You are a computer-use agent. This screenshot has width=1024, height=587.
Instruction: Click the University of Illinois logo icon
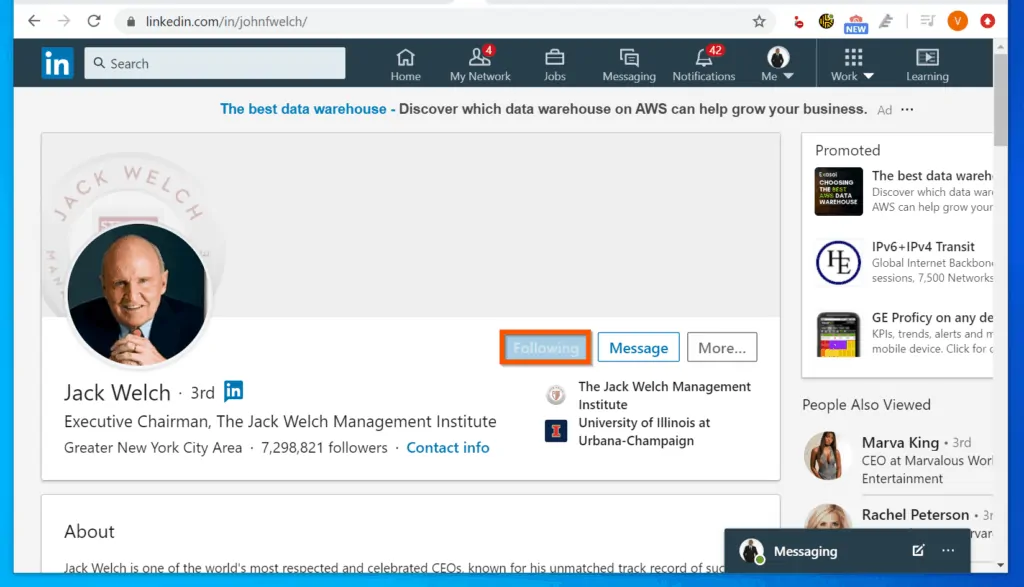(x=555, y=431)
